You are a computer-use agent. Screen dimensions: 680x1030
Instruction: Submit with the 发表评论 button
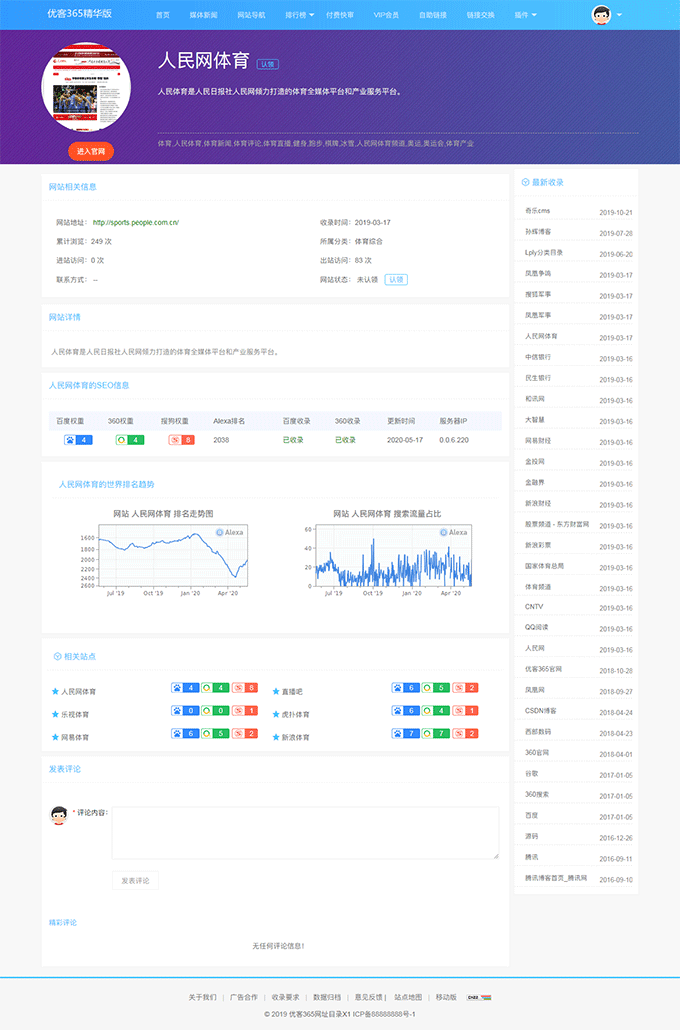point(135,881)
